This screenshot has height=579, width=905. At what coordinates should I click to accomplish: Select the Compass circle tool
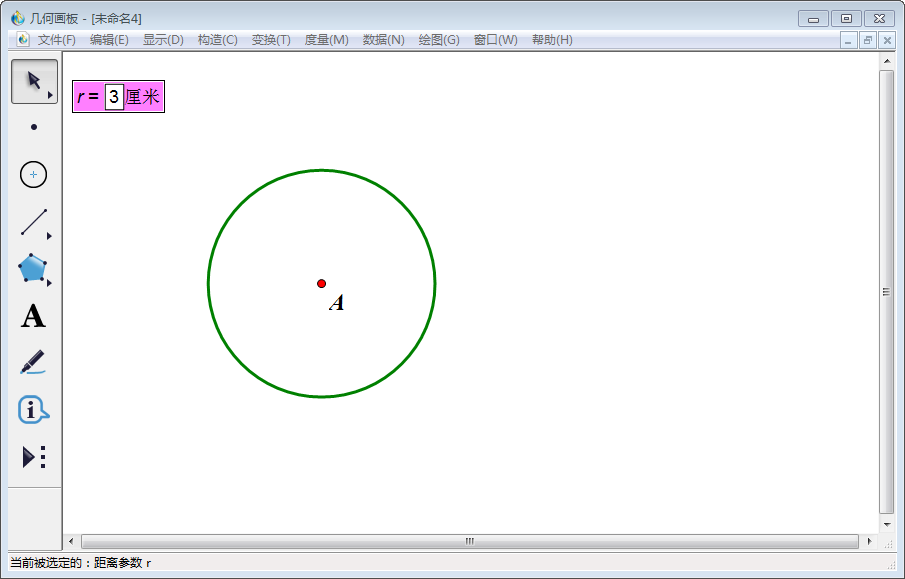pyautogui.click(x=33, y=174)
